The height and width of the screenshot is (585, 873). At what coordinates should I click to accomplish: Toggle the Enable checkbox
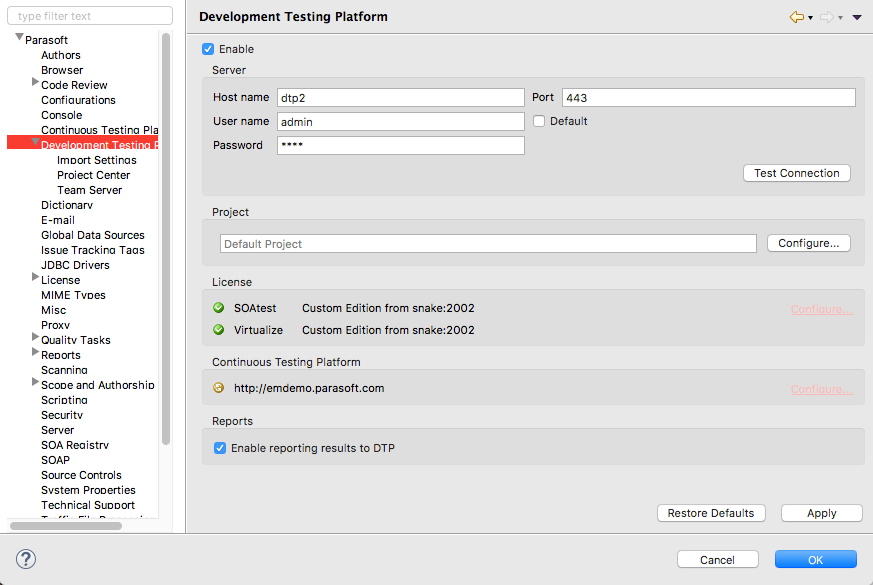[208, 49]
